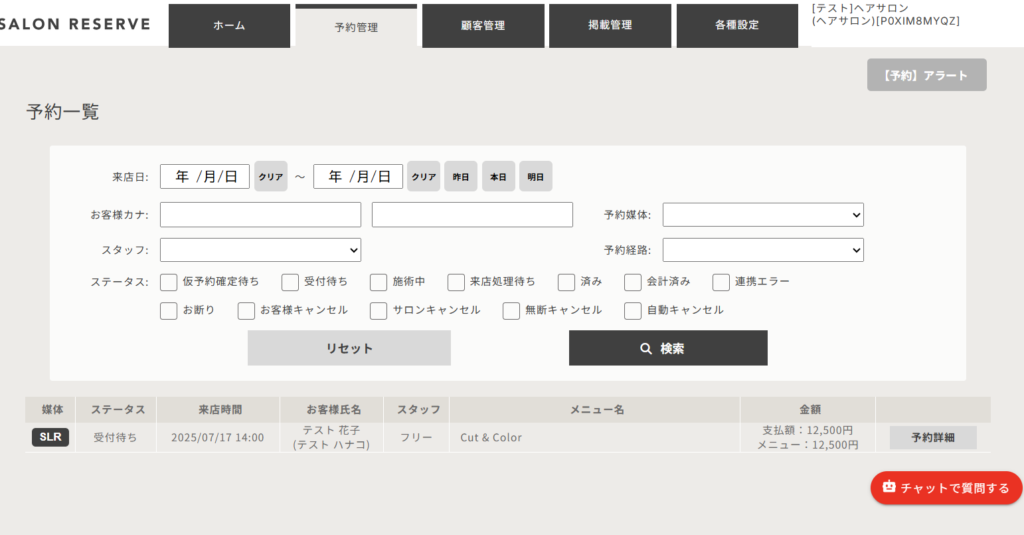This screenshot has height=535, width=1024.
Task: Clear the start visit date field
Action: click(270, 177)
